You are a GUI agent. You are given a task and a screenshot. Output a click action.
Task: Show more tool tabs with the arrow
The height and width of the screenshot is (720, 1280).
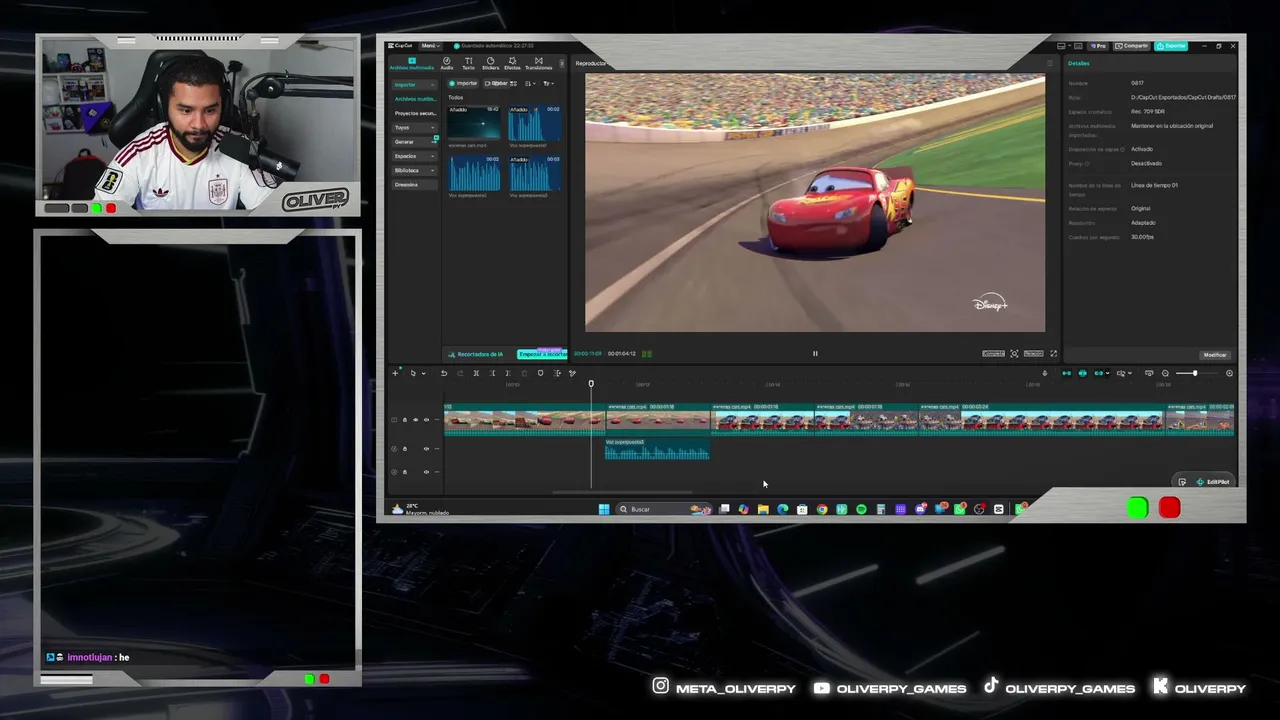point(561,63)
